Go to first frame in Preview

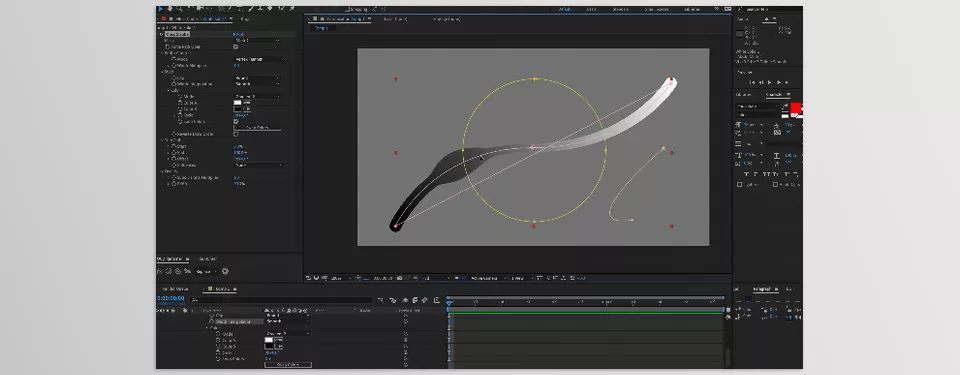pyautogui.click(x=752, y=82)
